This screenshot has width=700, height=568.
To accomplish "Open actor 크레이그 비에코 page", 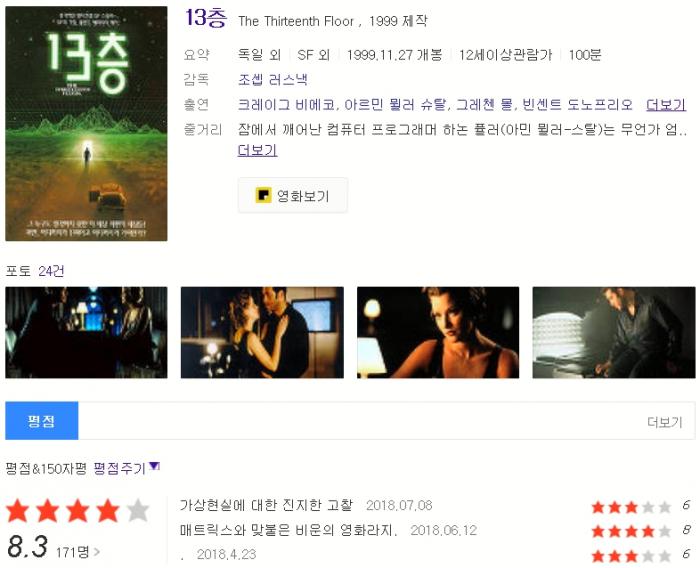I will [x=286, y=105].
